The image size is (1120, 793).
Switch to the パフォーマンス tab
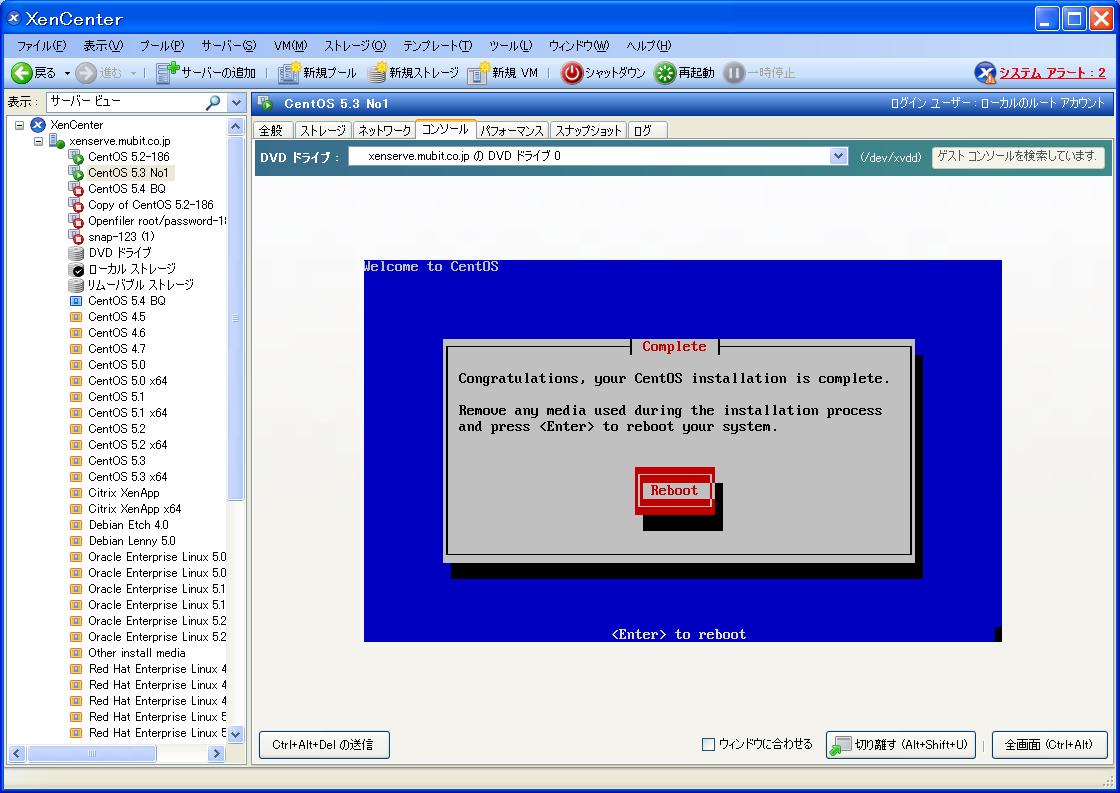tap(512, 130)
